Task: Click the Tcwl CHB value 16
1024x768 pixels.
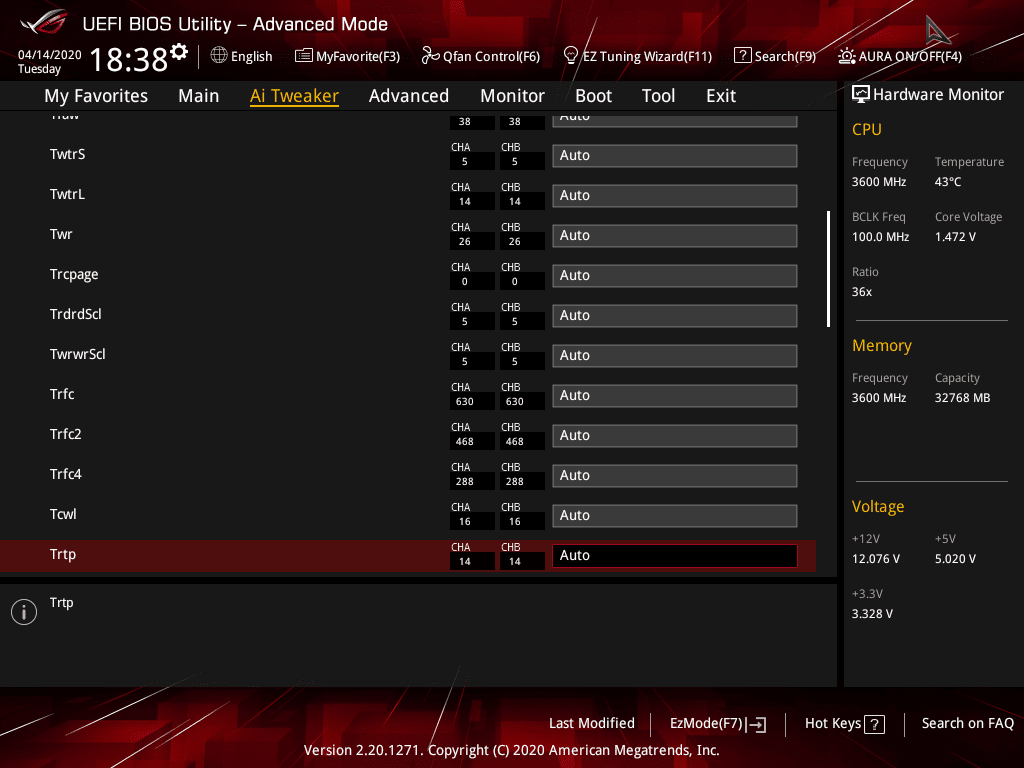Action: point(515,521)
